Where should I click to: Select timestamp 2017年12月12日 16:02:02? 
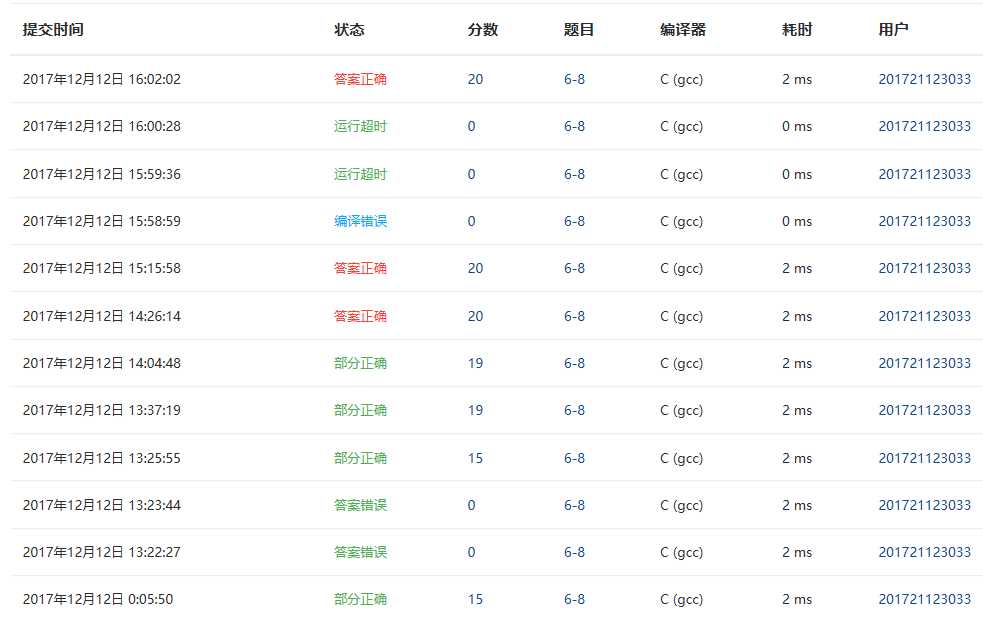point(102,79)
